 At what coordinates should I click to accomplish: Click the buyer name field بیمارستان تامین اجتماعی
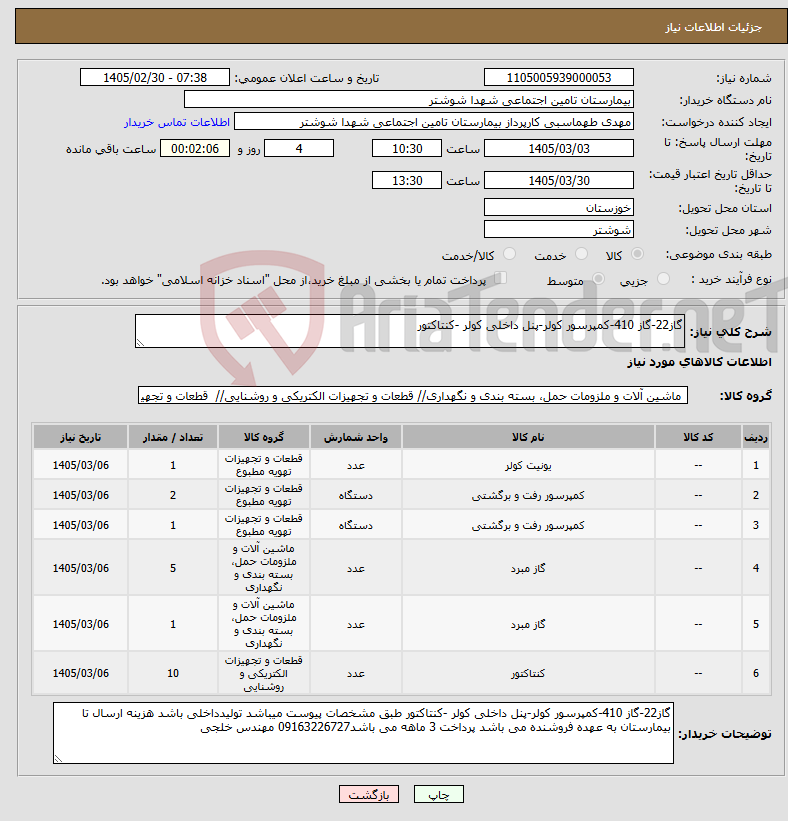[x=409, y=99]
